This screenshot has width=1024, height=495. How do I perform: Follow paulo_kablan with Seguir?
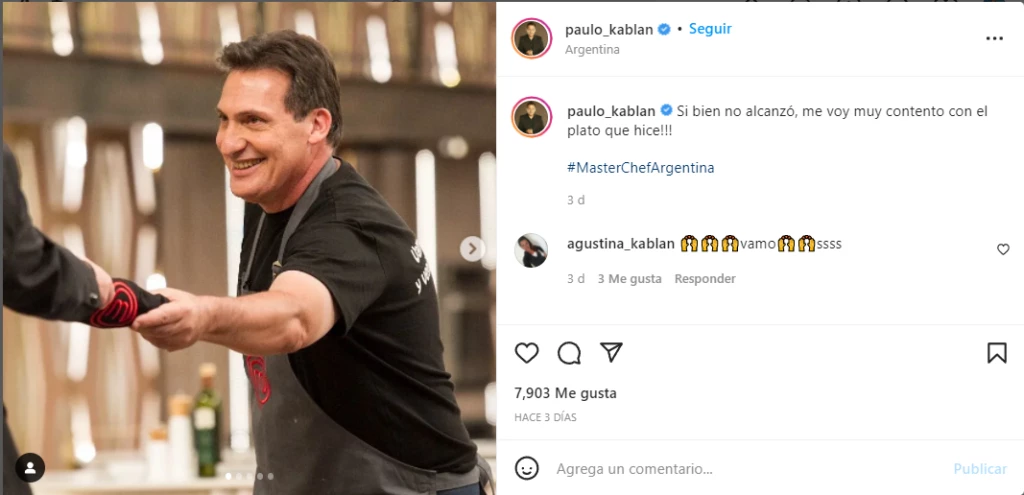click(x=711, y=29)
